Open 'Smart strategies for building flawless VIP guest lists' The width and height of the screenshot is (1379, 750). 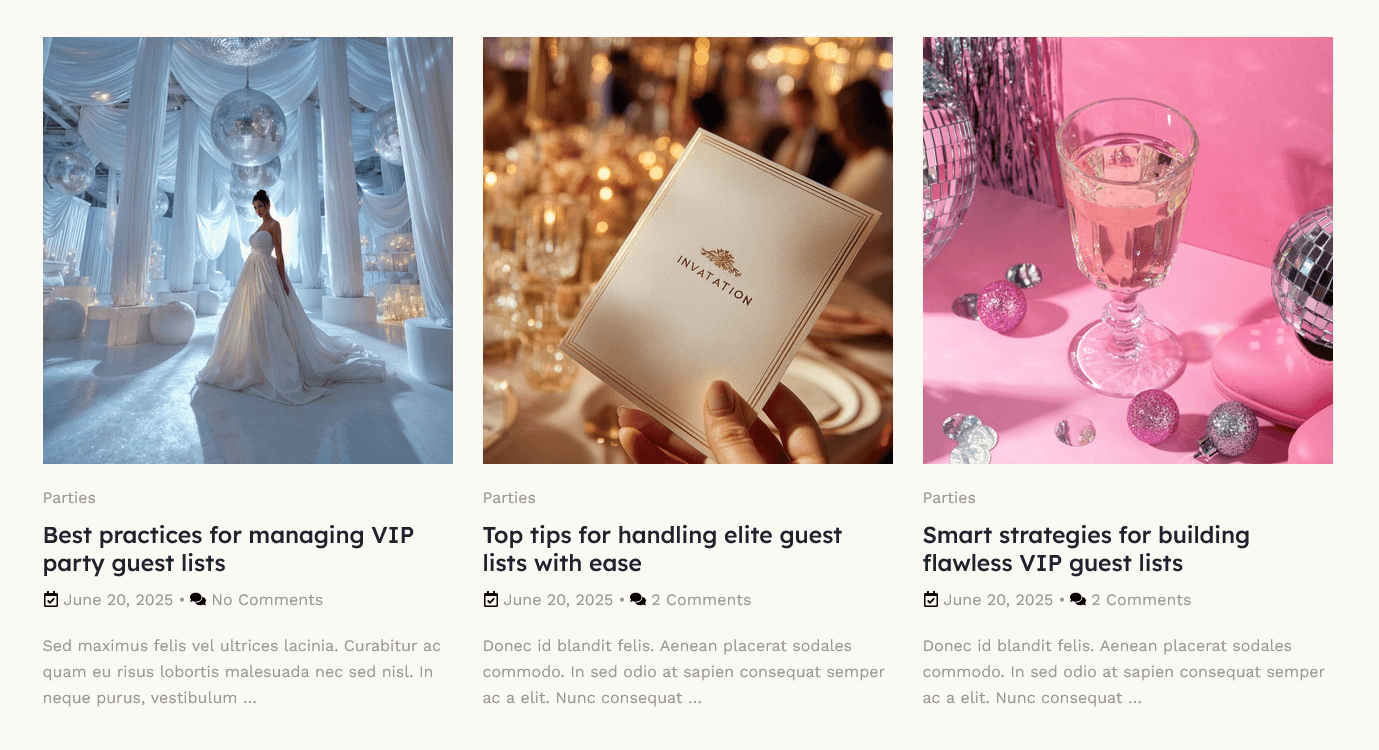point(1086,549)
